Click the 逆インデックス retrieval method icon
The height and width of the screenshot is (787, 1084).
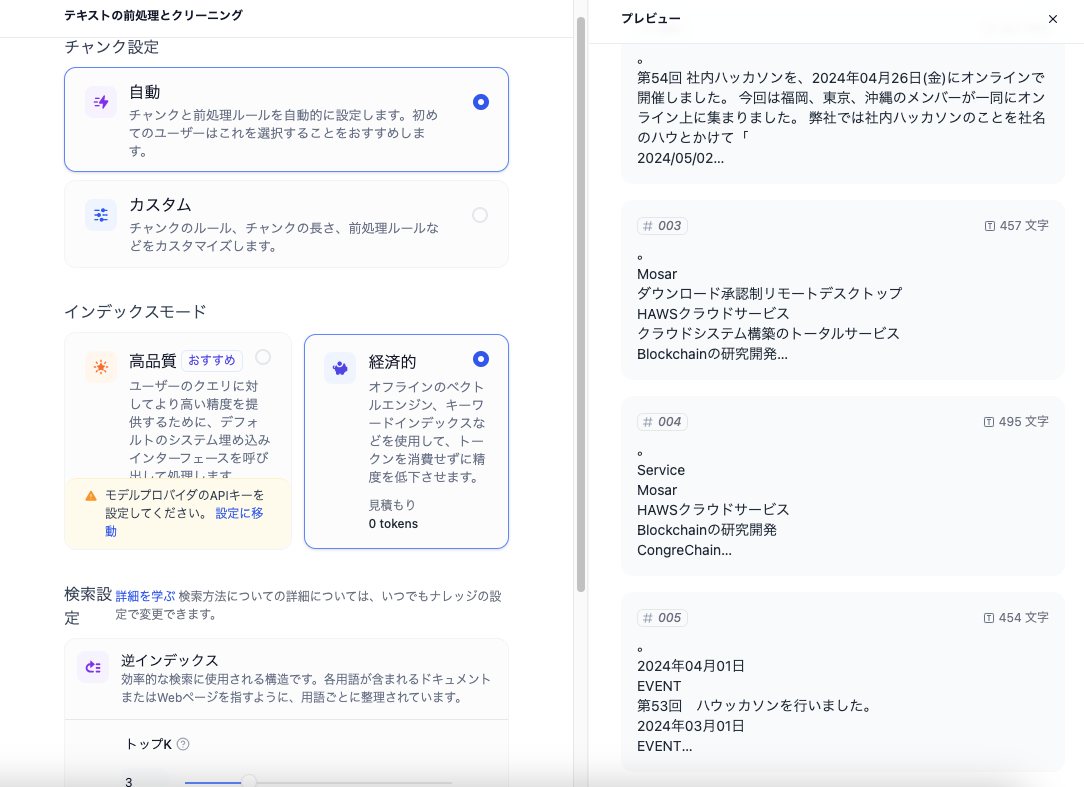tap(92, 667)
